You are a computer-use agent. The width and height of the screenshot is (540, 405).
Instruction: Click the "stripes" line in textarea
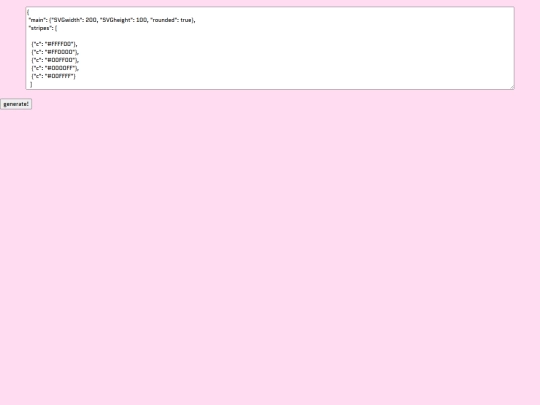(x=43, y=28)
